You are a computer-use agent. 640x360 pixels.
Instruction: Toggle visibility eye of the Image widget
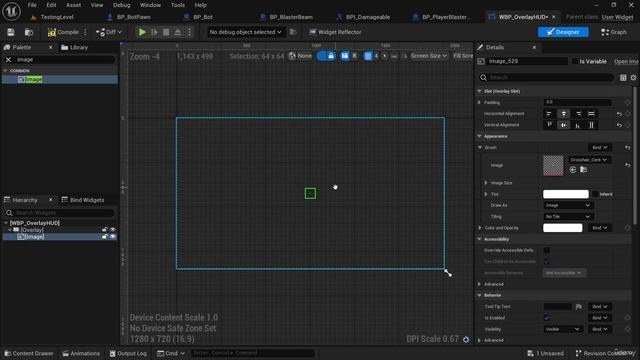pyautogui.click(x=113, y=237)
